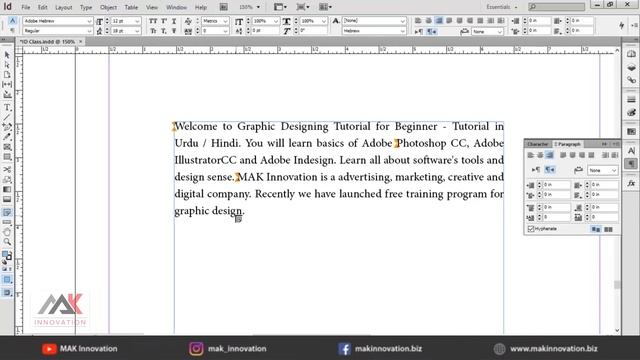Click Quick Apply lightning icon
640x360 pixels.
(622, 25)
